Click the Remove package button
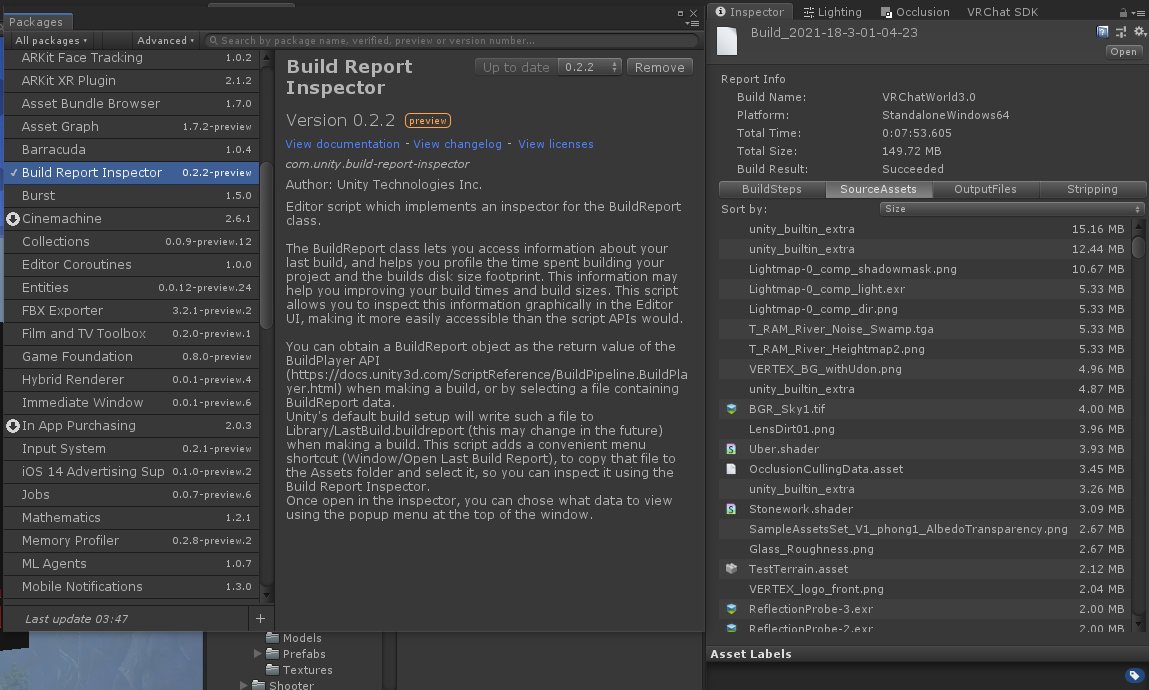 (660, 67)
